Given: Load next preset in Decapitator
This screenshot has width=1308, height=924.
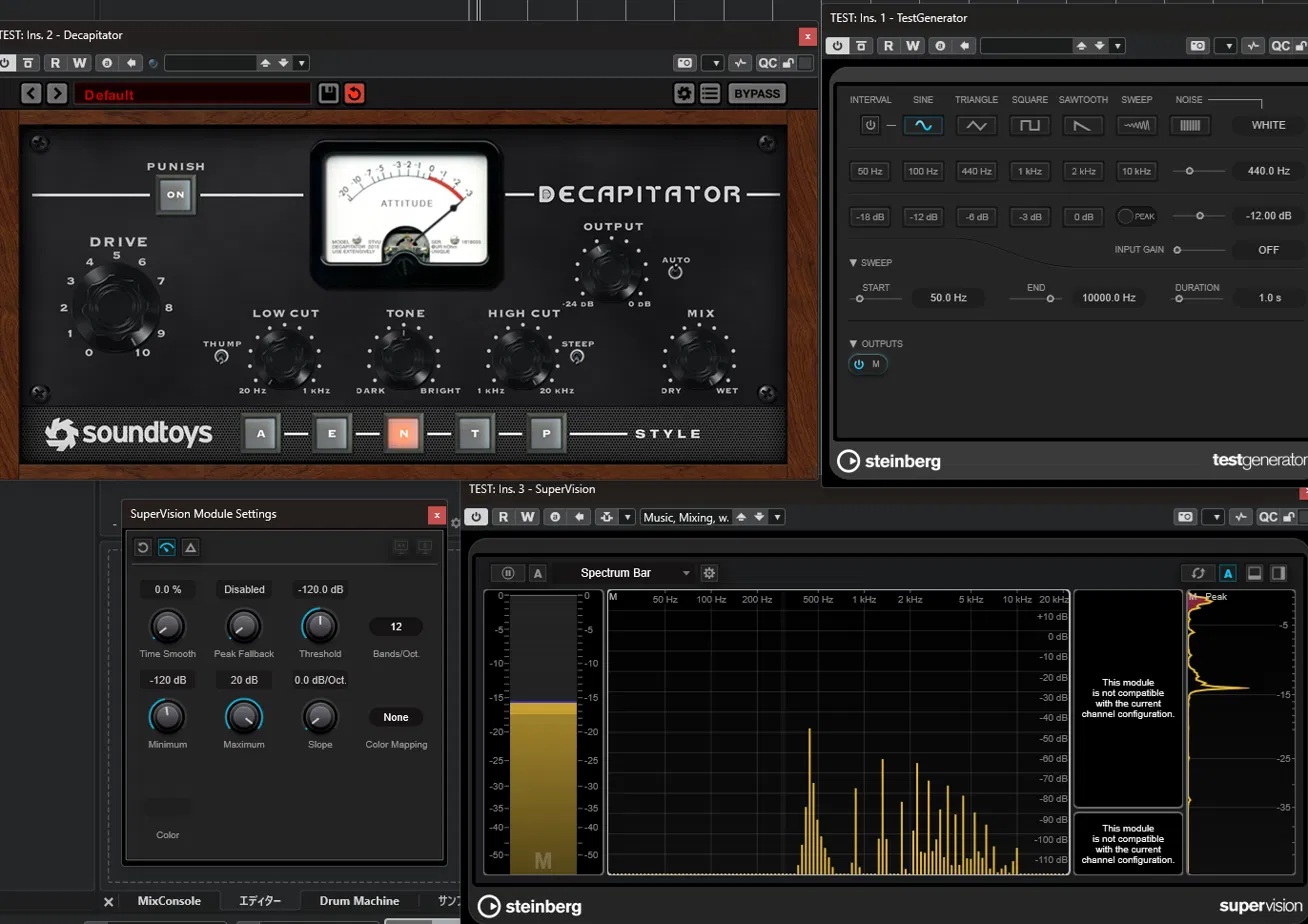Looking at the screenshot, I should pos(57,94).
